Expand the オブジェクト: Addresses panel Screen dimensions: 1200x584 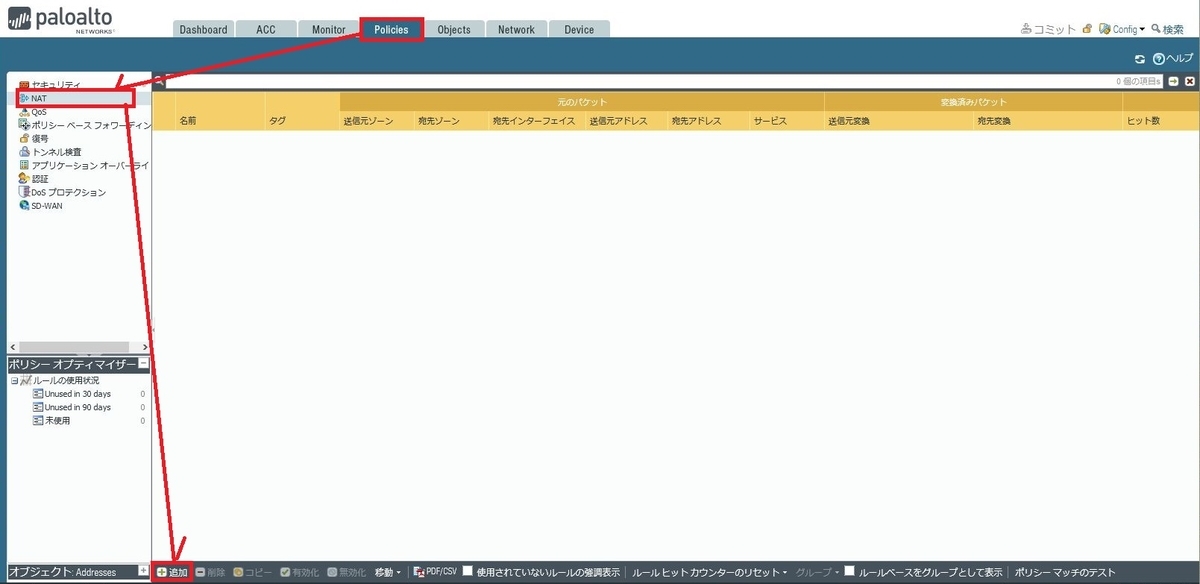point(144,570)
